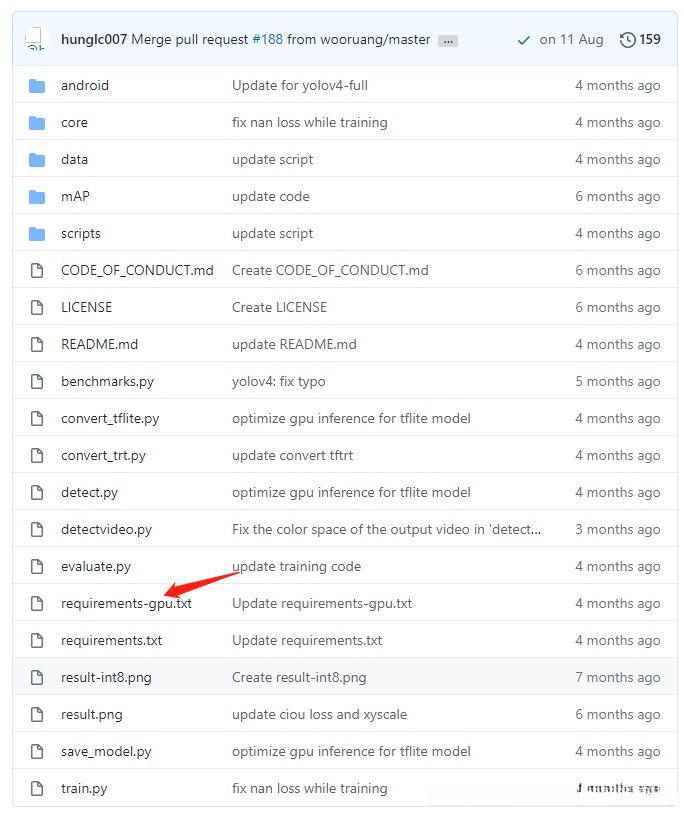Image resolution: width=684 pixels, height=815 pixels.
Task: Click file icon next to evaluate.py
Action: click(x=37, y=566)
